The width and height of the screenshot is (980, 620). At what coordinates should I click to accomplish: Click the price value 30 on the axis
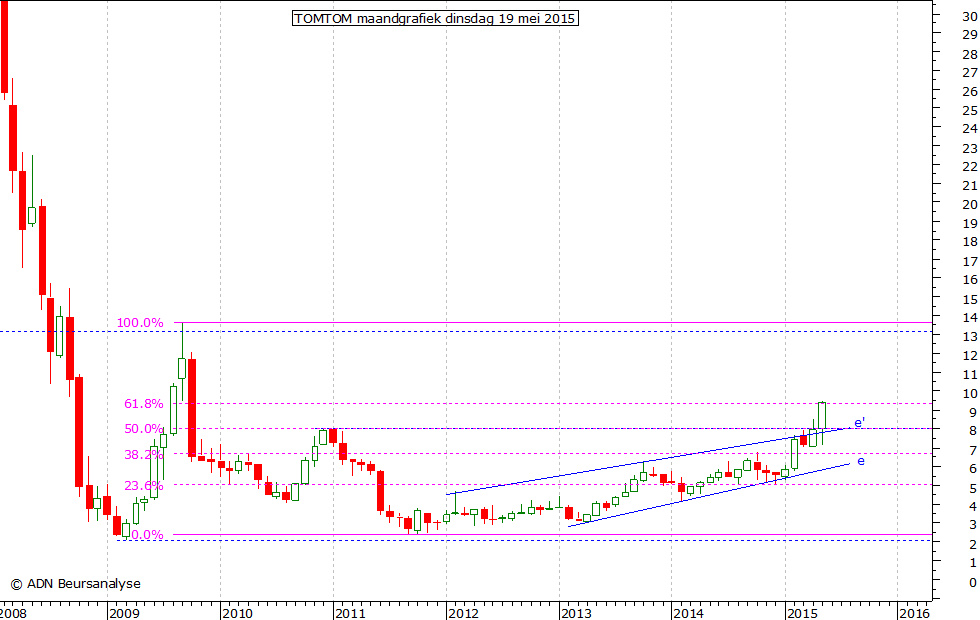pyautogui.click(x=970, y=17)
